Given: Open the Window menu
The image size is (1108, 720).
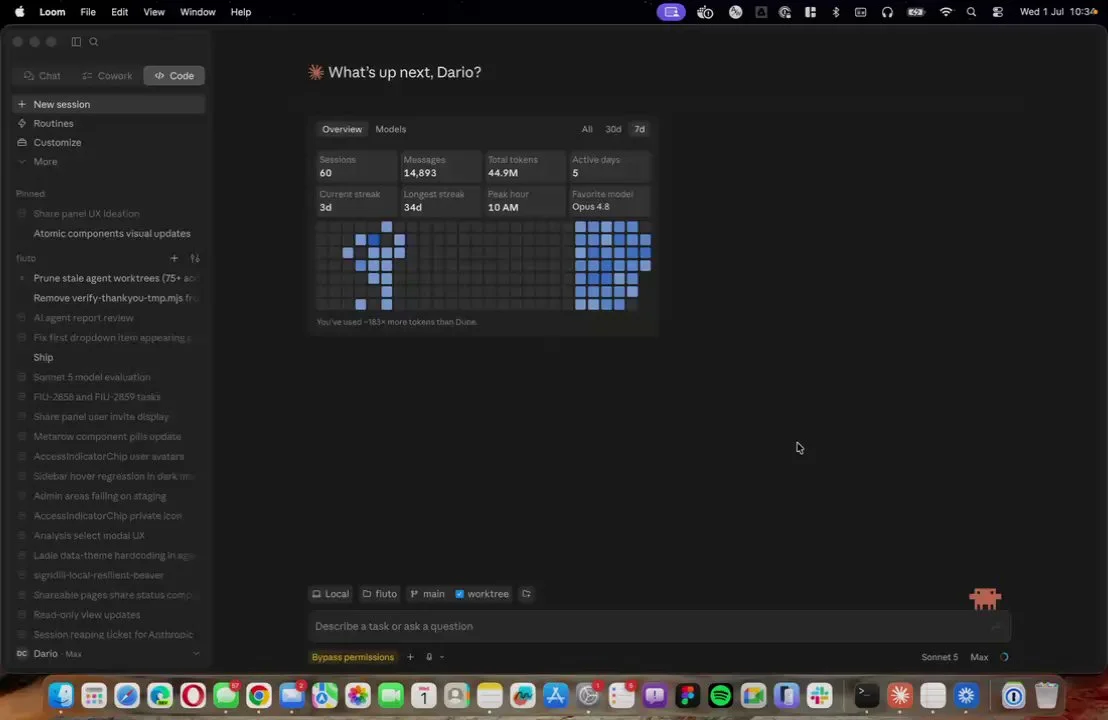Looking at the screenshot, I should [x=197, y=12].
